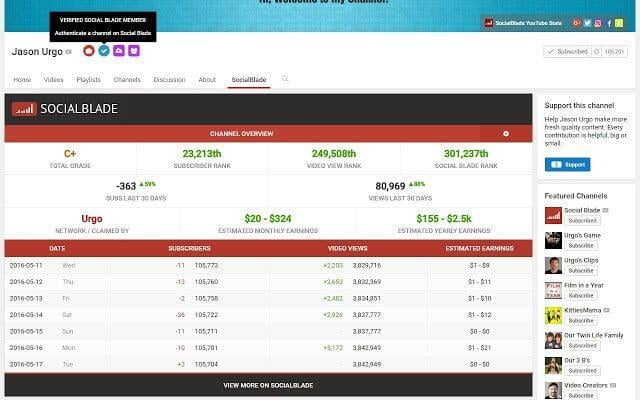Viewport: 640px width, 400px height.
Task: Unsubscribe from the Social Blade featured channel
Action: click(582, 221)
